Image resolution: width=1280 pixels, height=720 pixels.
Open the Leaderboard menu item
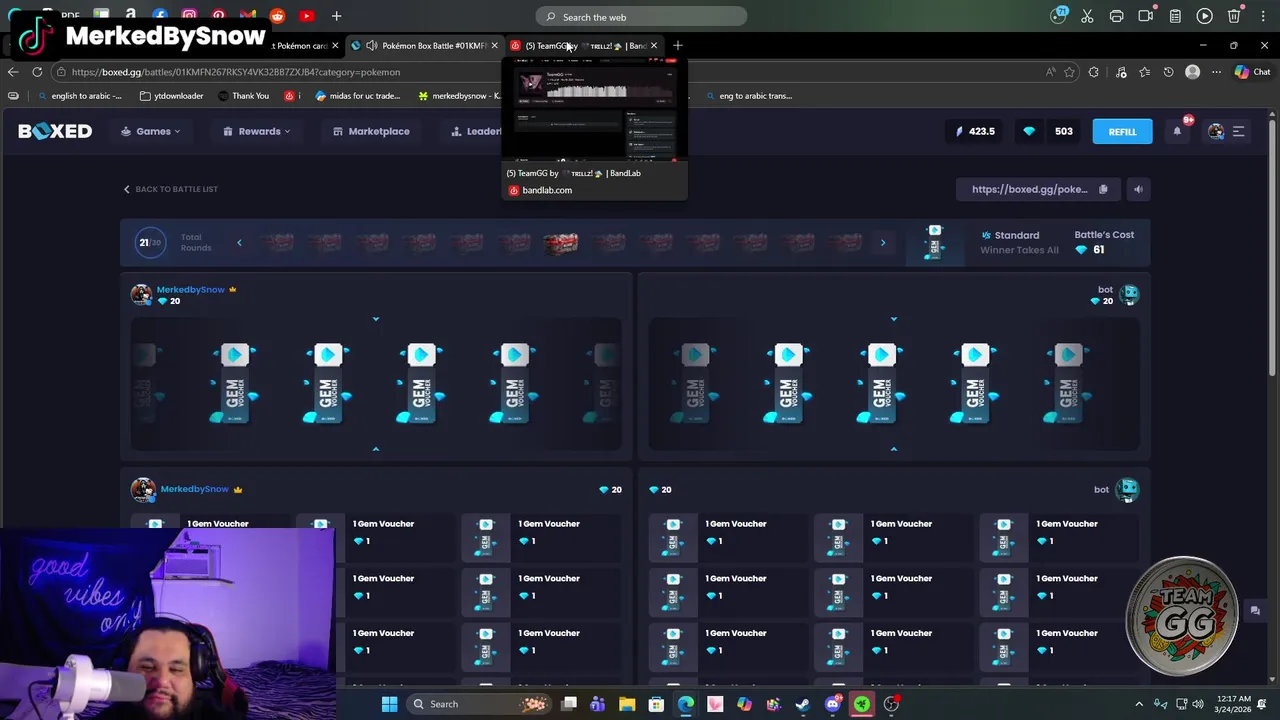tap(476, 131)
